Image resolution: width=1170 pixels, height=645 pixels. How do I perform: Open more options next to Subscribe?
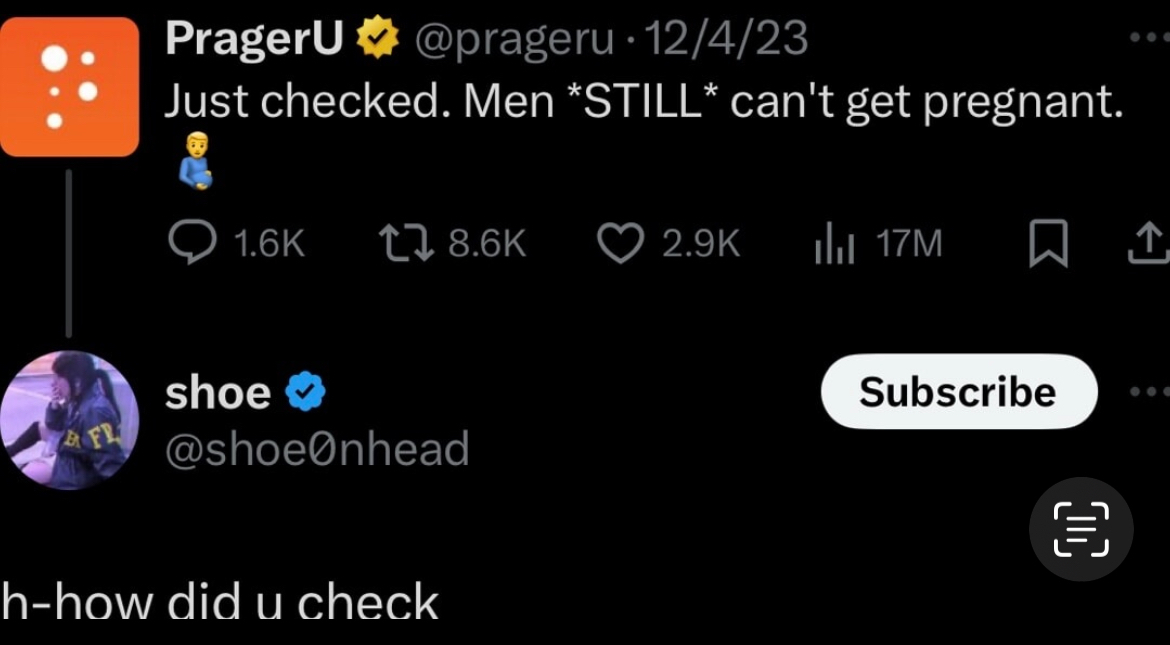pos(1148,392)
